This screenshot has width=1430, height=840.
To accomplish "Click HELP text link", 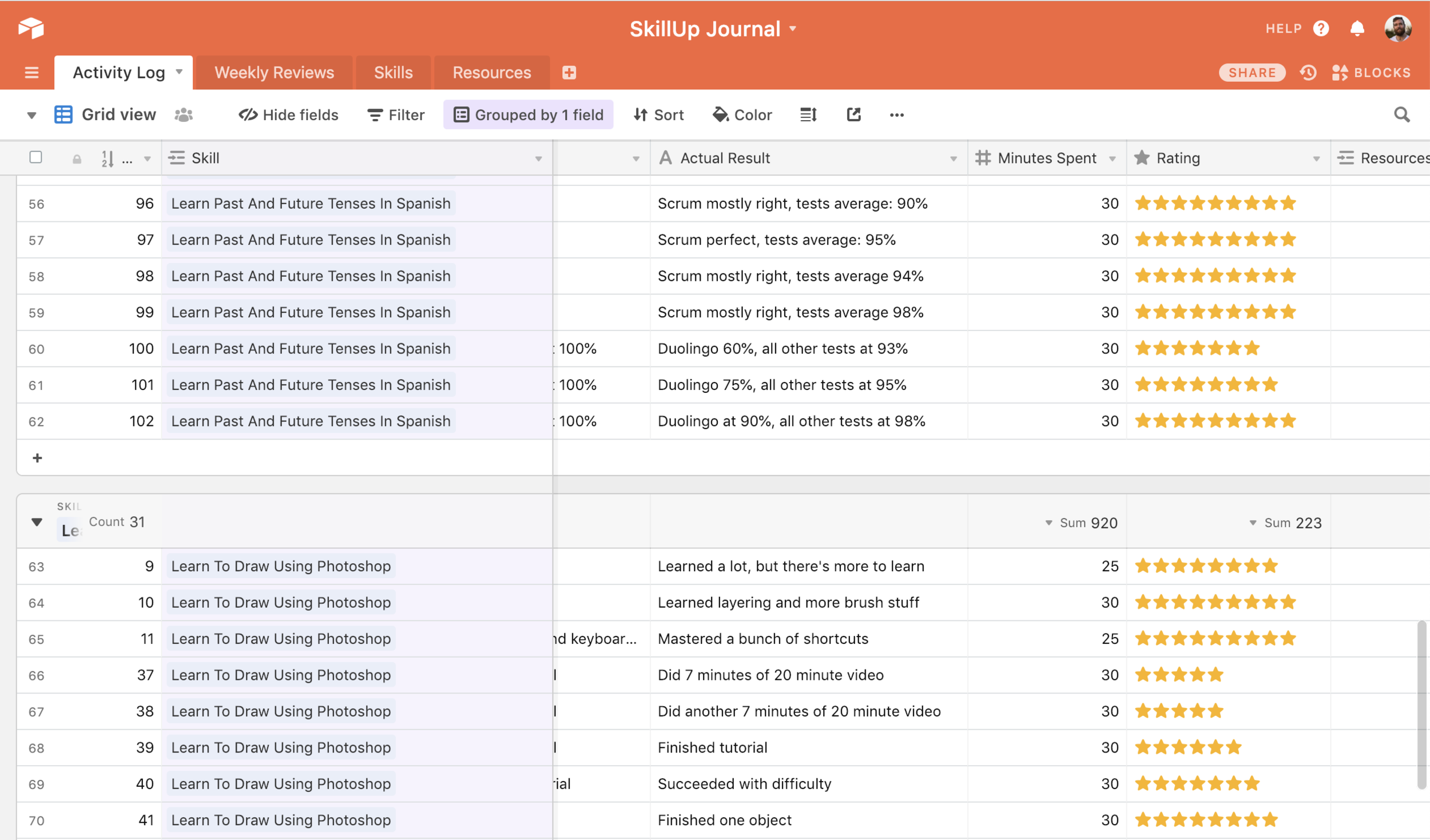I will [1284, 29].
